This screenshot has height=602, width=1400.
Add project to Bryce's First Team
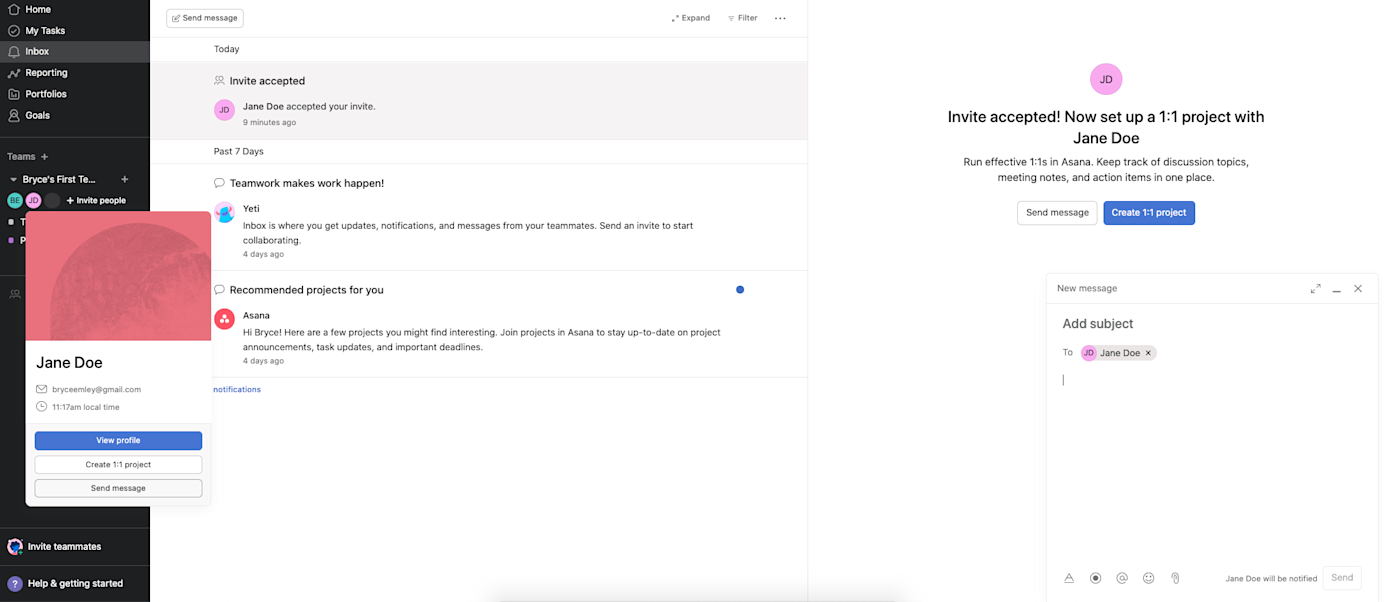tap(125, 180)
